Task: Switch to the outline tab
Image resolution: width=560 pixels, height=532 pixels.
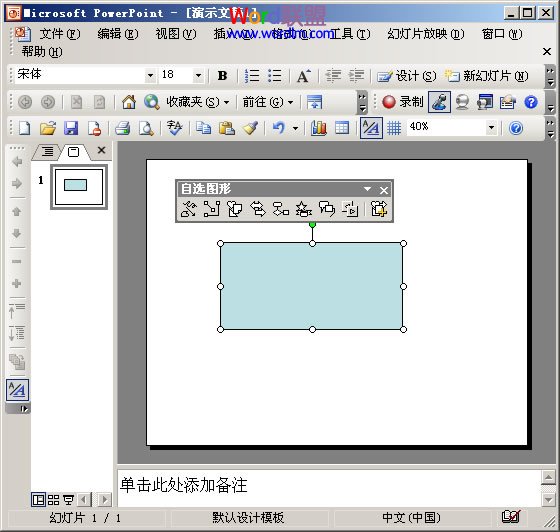Action: (x=47, y=152)
